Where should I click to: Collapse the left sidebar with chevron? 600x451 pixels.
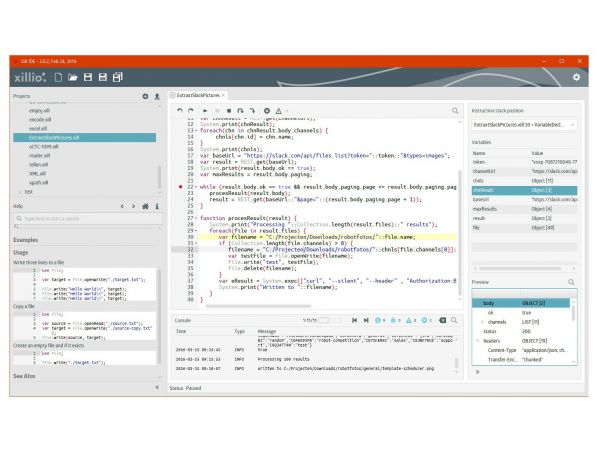pyautogui.click(x=157, y=387)
